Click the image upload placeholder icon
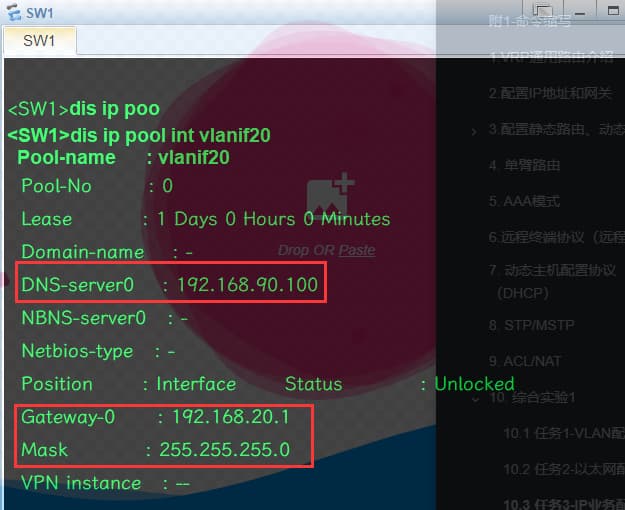Screen dimensions: 625x510 [x=330, y=197]
